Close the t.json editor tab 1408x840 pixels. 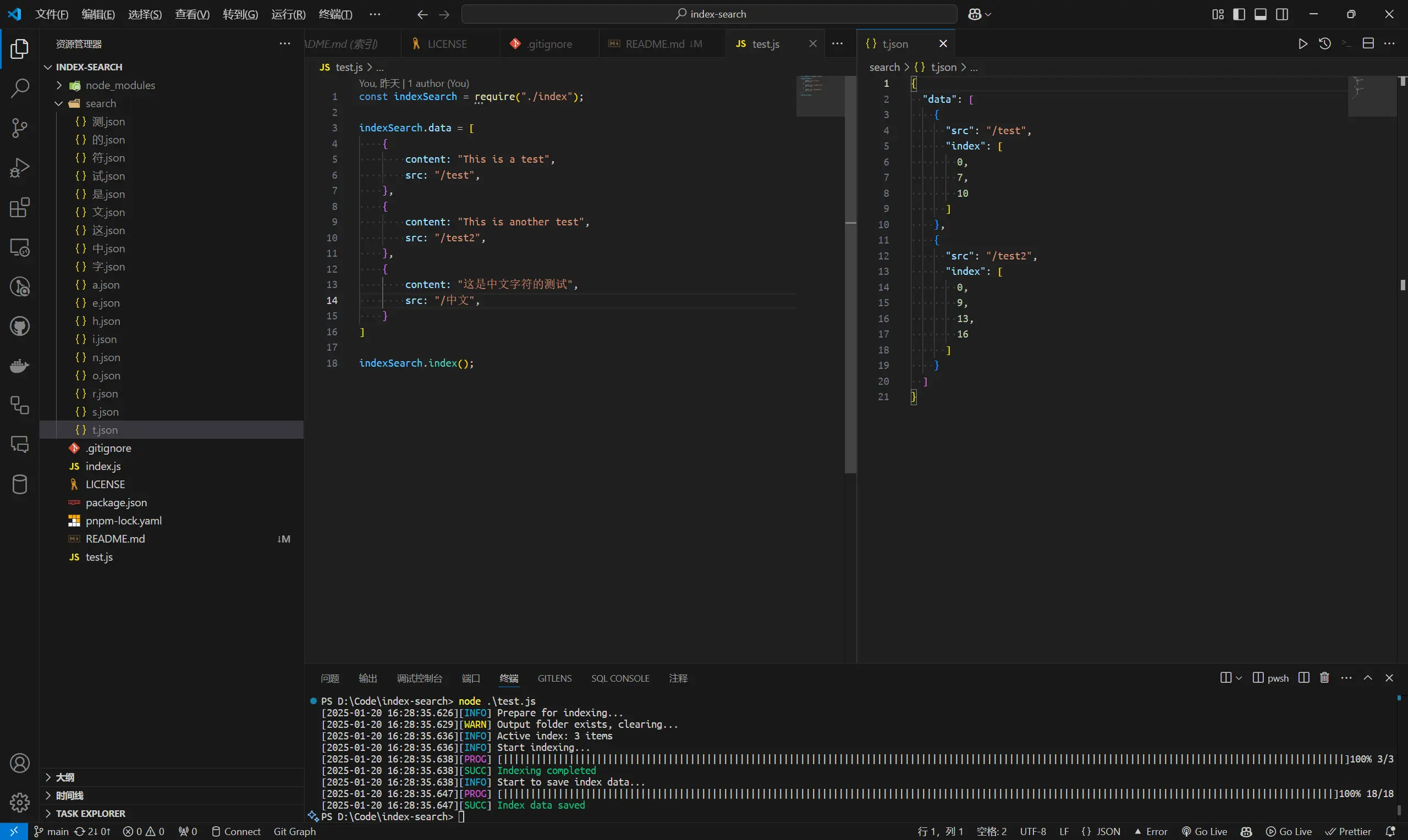click(x=943, y=43)
